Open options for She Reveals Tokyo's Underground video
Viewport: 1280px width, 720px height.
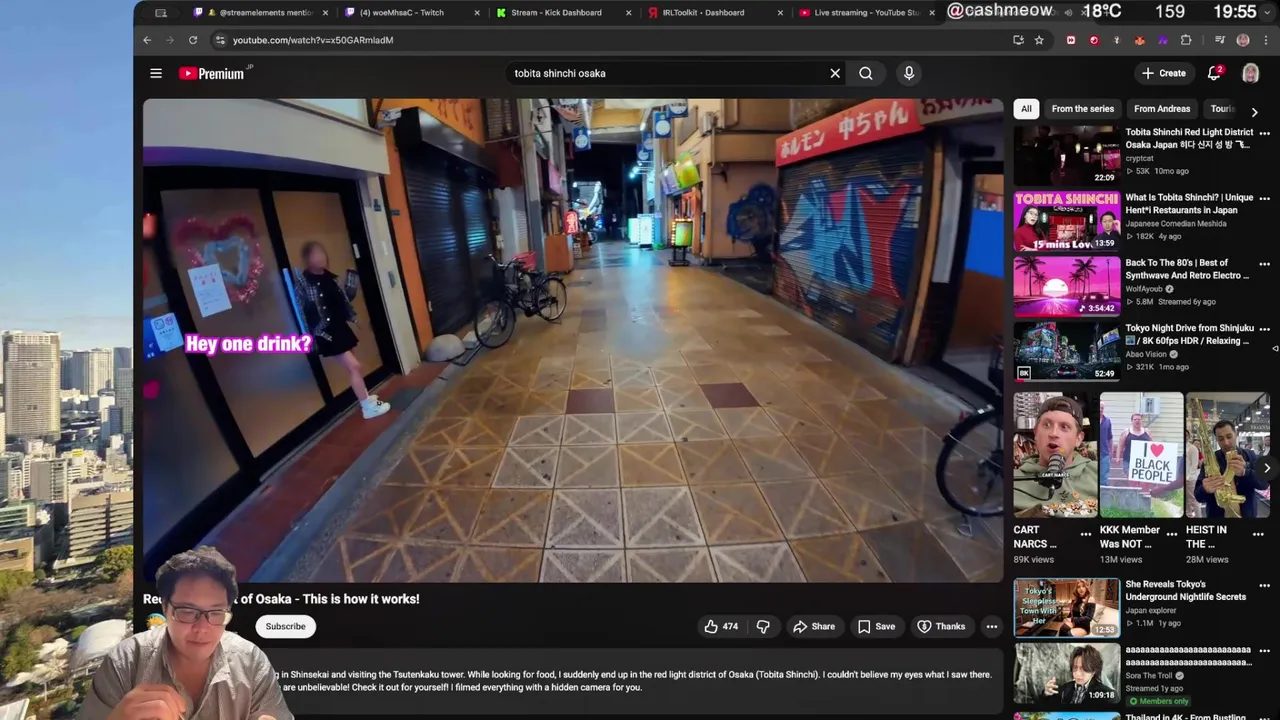[1264, 585]
